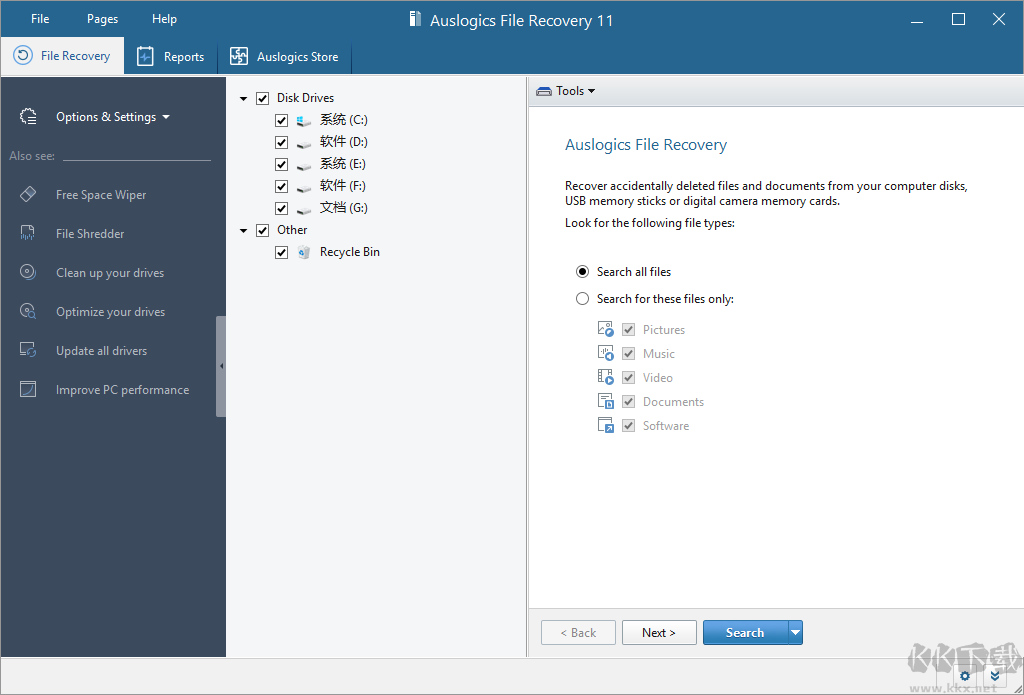The image size is (1024, 695).
Task: Click the Next > button
Action: (659, 632)
